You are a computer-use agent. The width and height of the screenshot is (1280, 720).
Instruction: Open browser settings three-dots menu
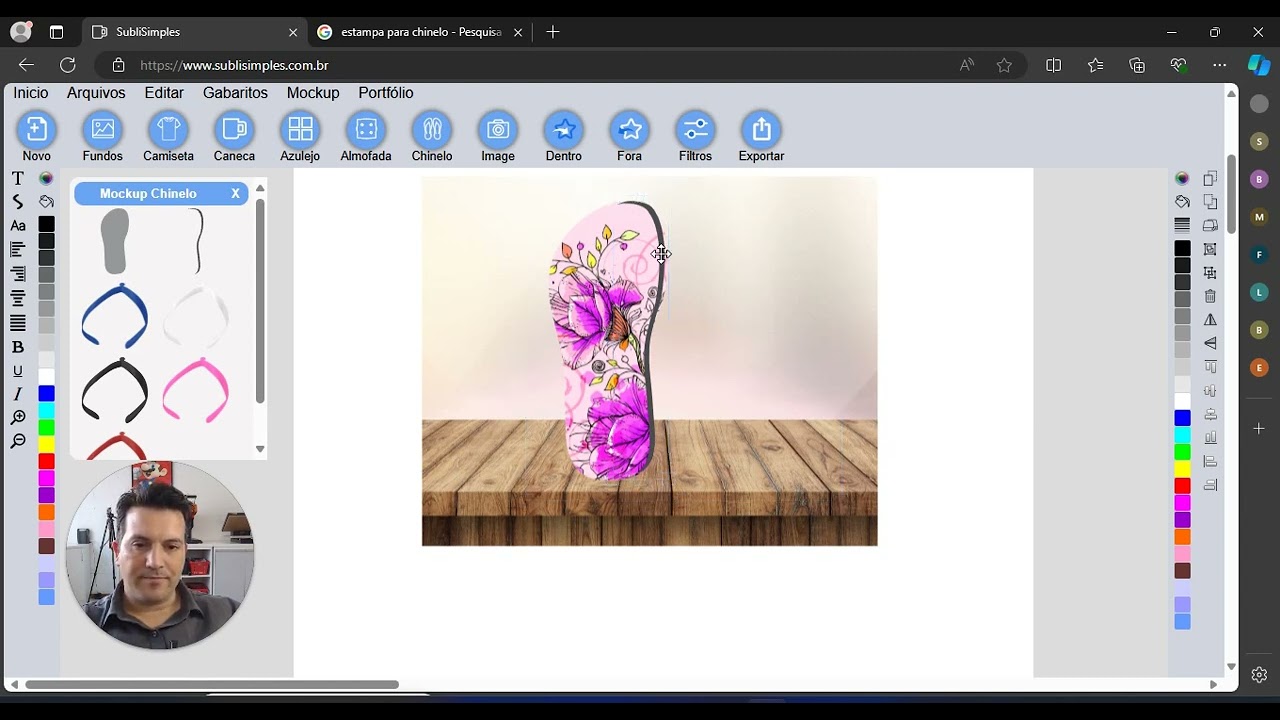(x=1219, y=65)
